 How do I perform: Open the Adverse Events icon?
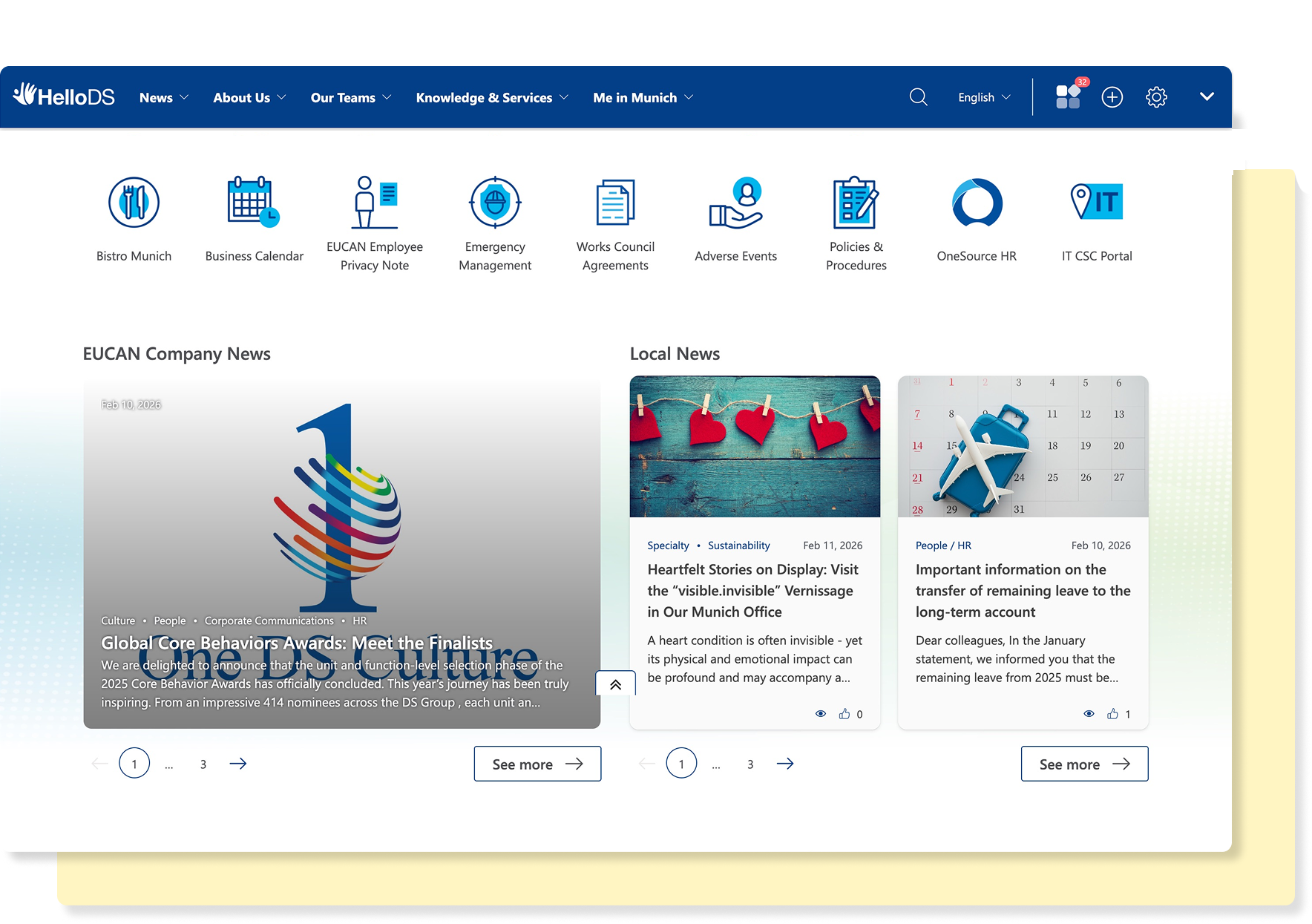tap(735, 202)
